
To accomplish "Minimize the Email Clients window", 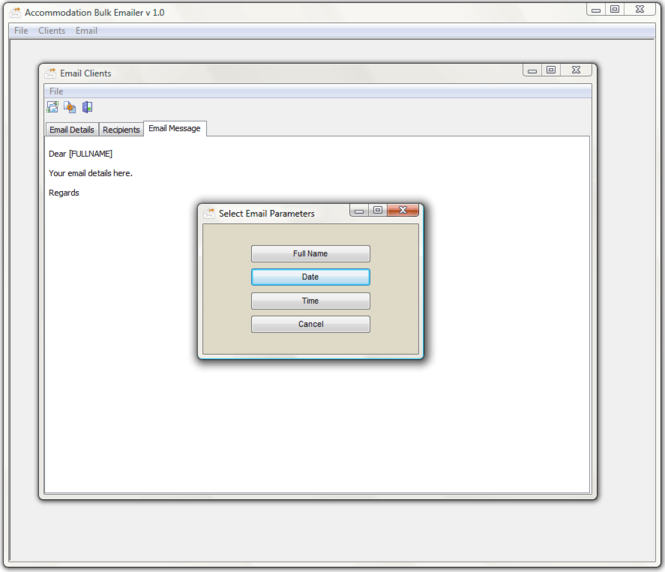I will tap(532, 70).
